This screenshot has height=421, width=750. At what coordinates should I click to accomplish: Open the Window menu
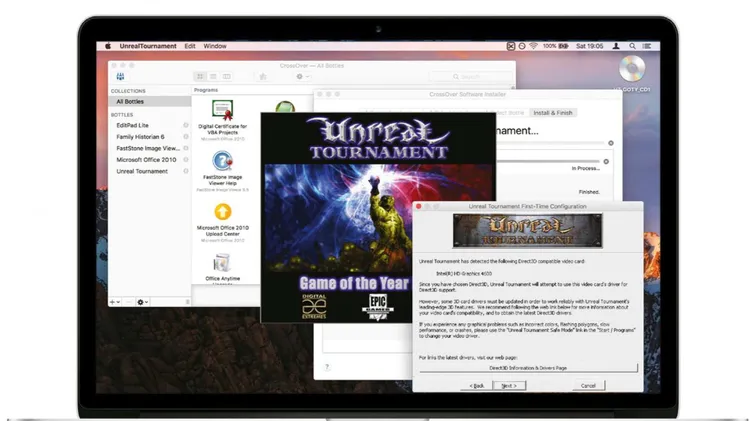[x=215, y=46]
